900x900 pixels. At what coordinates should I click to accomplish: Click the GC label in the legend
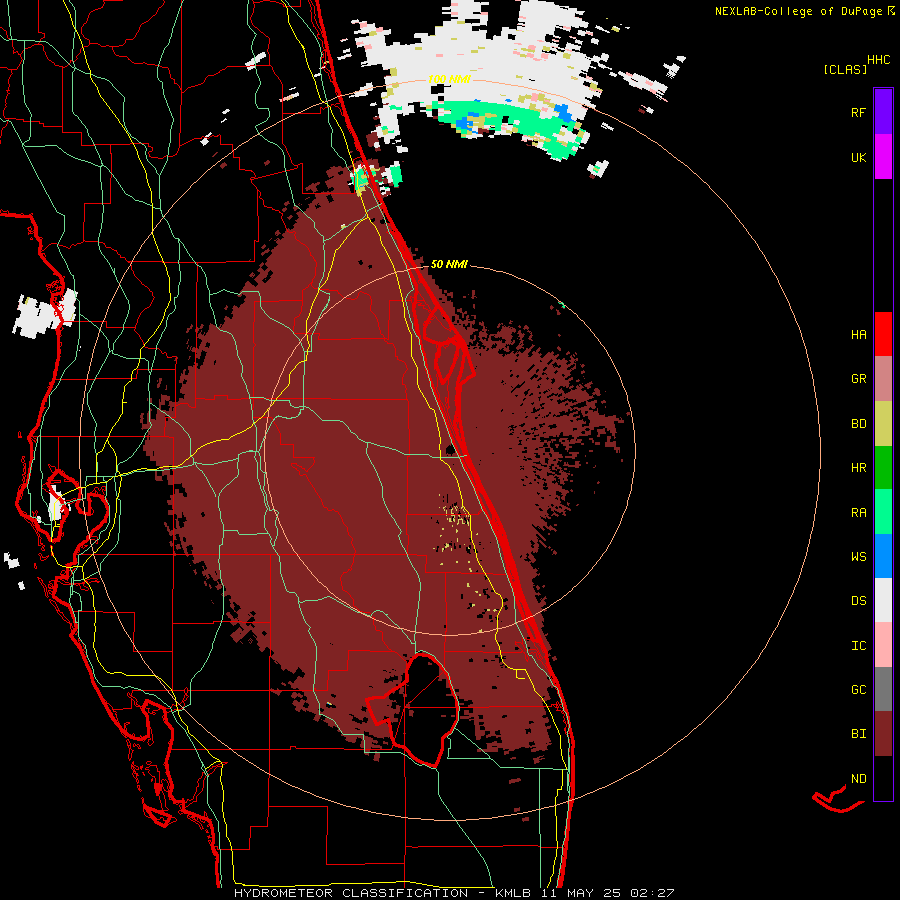pos(858,690)
